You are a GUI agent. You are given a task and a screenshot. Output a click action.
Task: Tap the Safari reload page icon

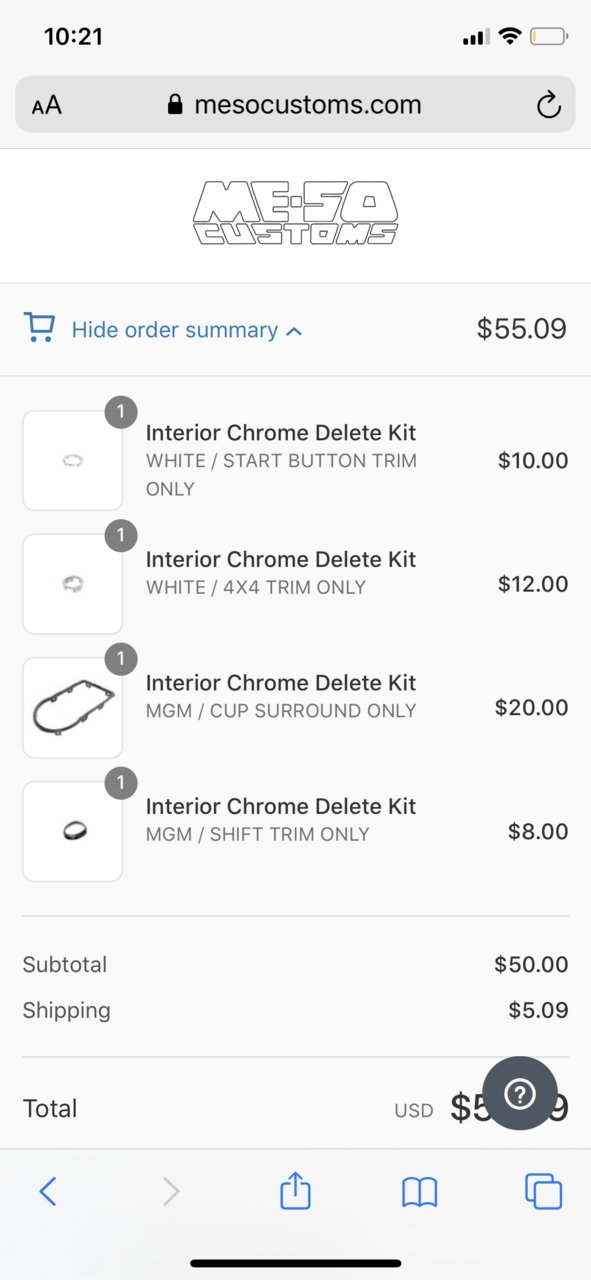(x=548, y=105)
